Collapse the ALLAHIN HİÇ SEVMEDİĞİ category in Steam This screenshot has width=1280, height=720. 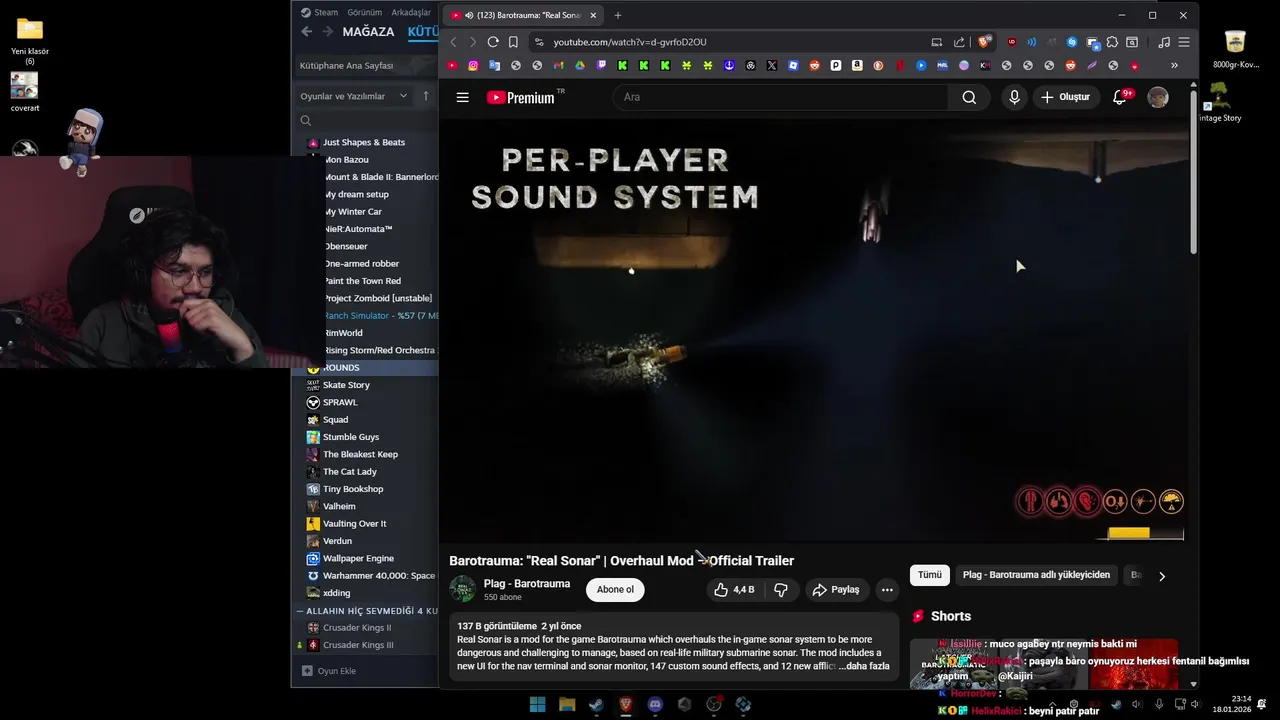pyautogui.click(x=300, y=610)
